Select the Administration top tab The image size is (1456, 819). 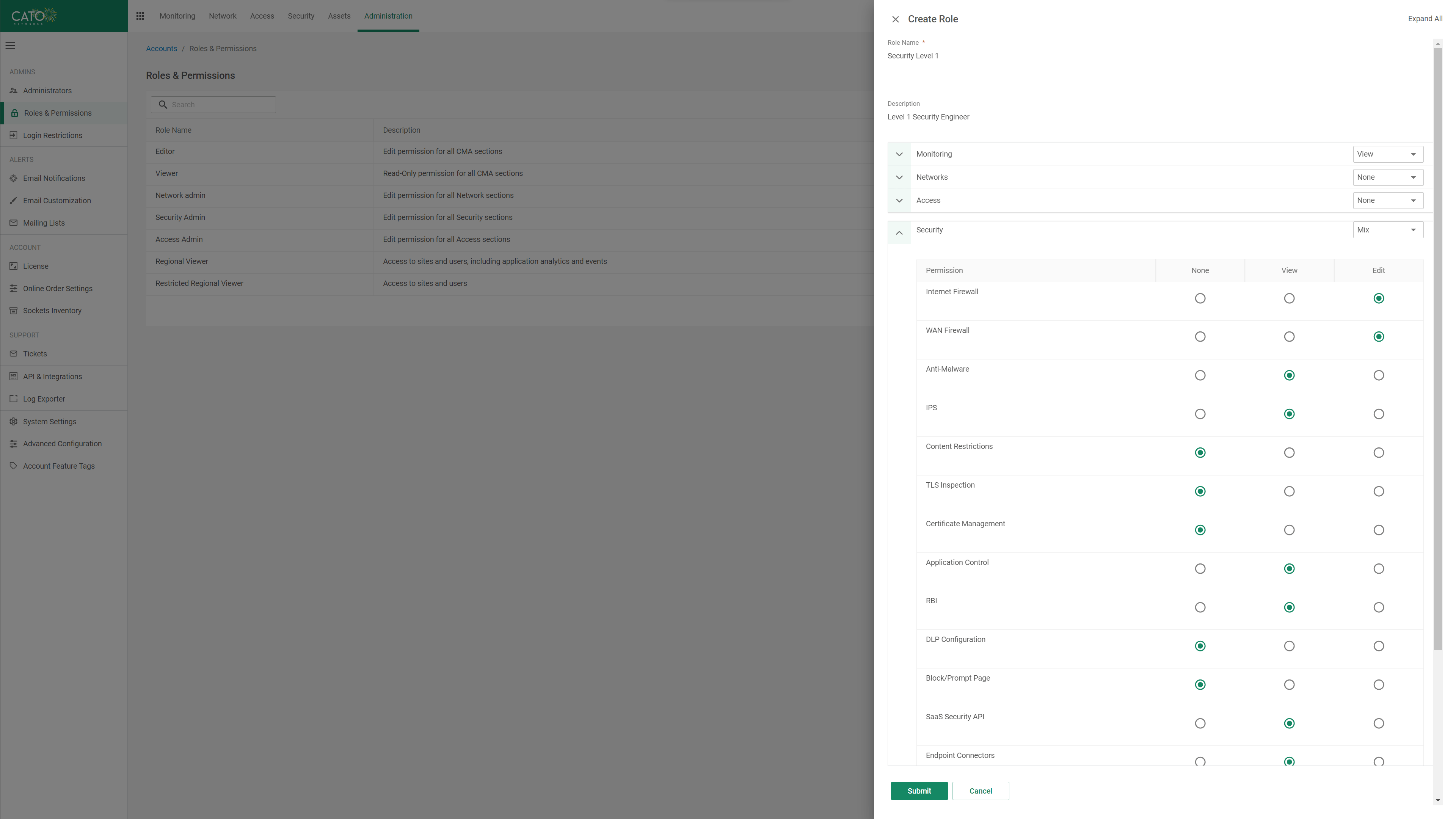pyautogui.click(x=388, y=16)
